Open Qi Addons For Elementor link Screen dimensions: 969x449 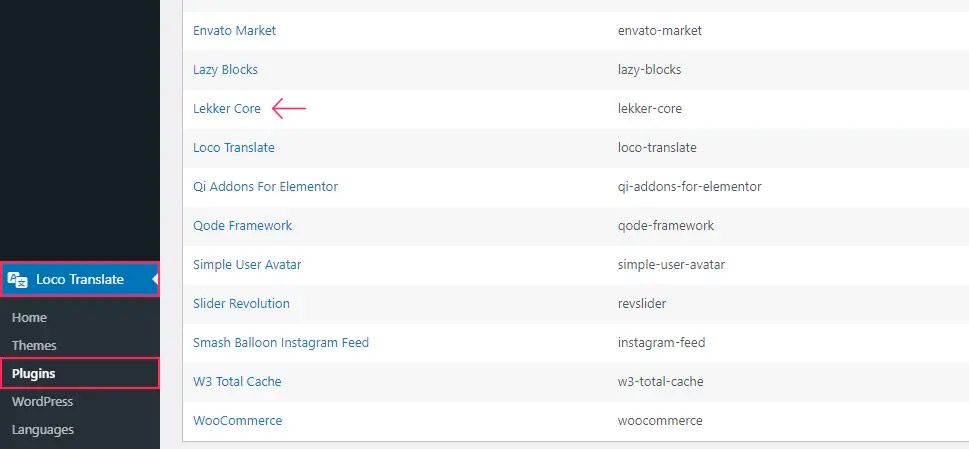pos(265,187)
